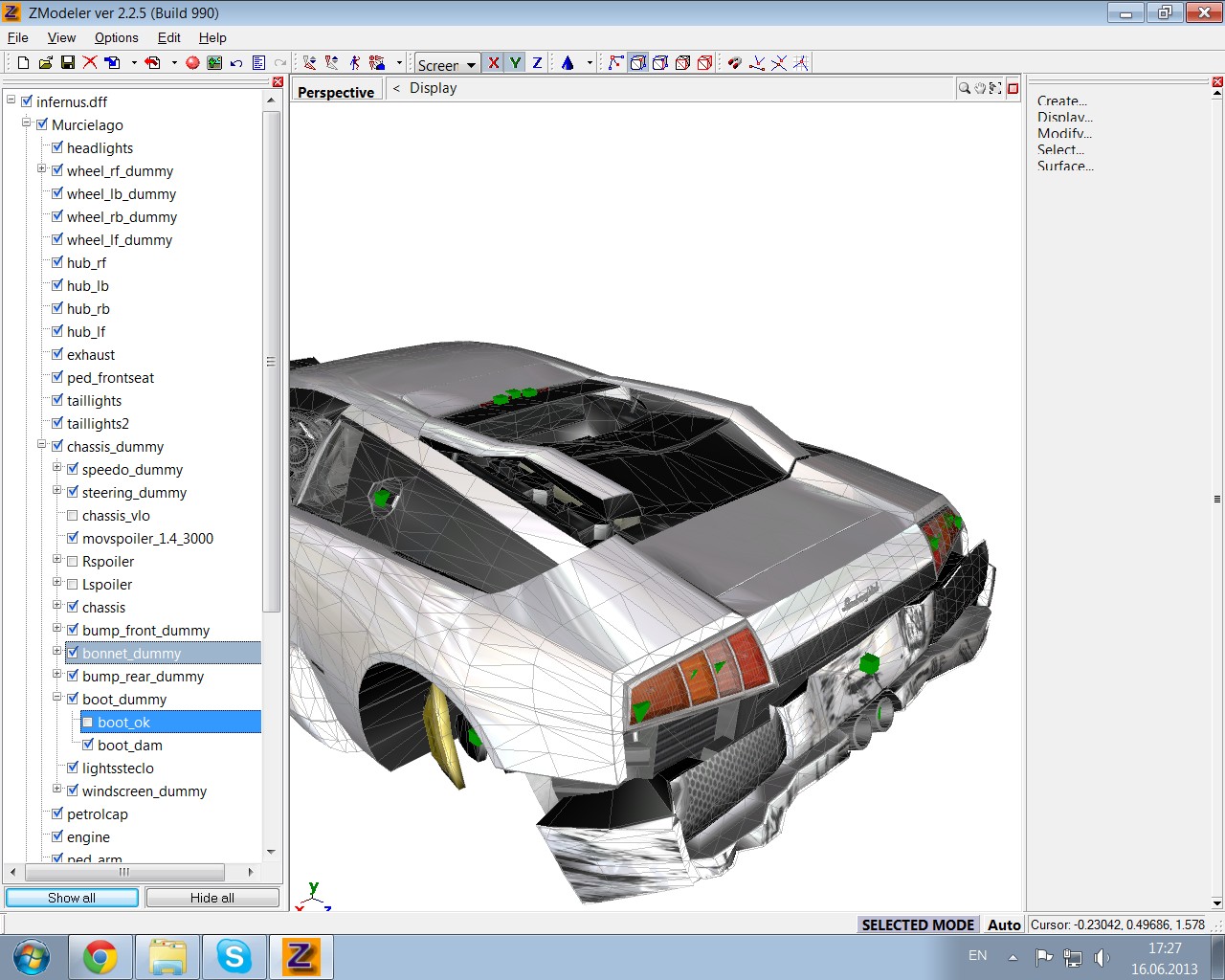The height and width of the screenshot is (980, 1225).
Task: Uncheck the headlights visibility checkbox
Action: tap(57, 147)
